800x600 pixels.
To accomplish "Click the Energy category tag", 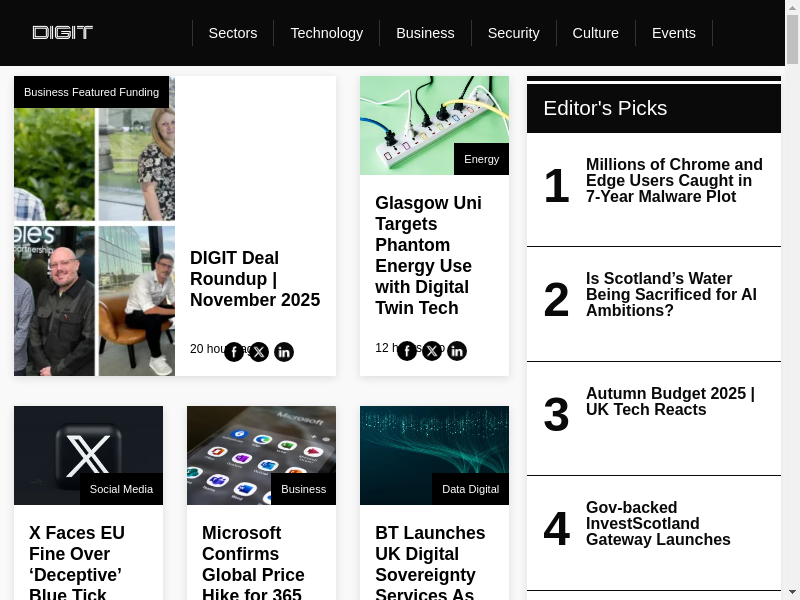I will pos(481,159).
